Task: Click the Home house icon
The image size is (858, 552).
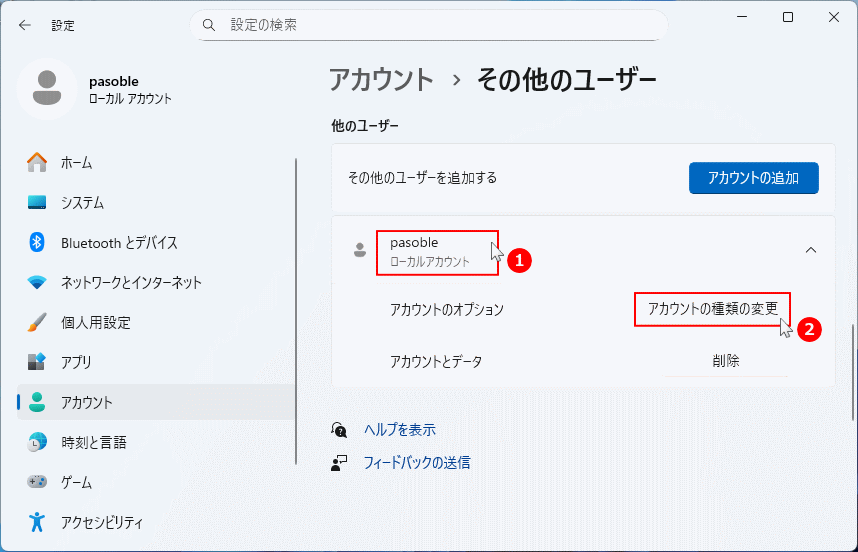Action: [x=37, y=162]
